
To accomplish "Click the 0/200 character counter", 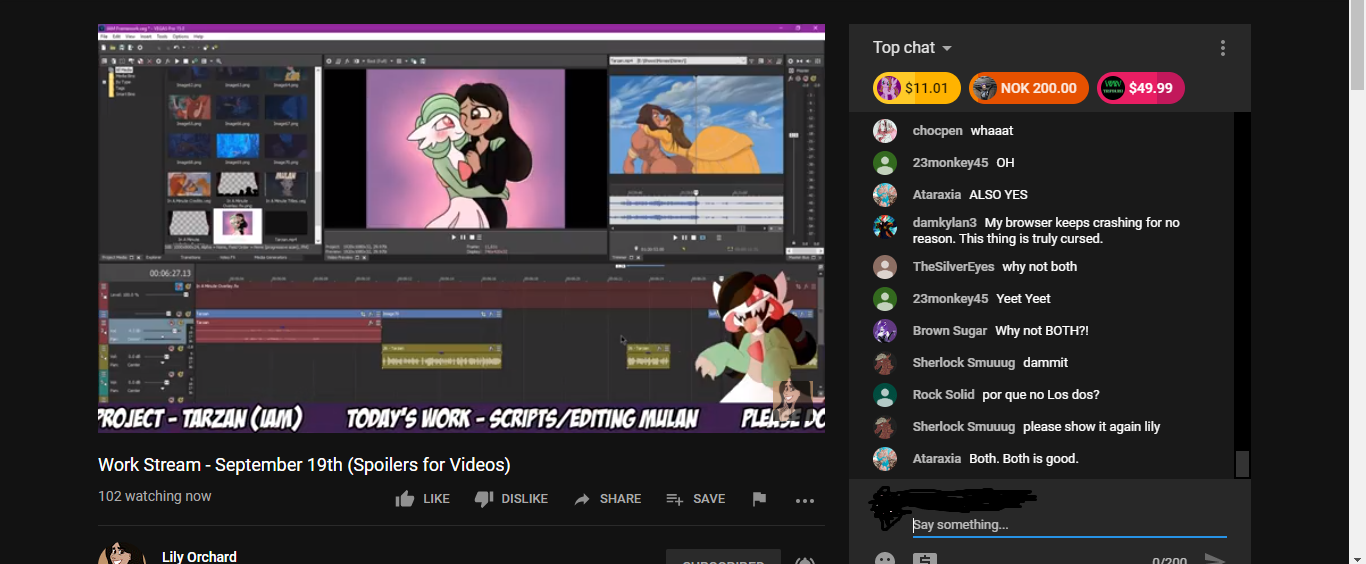I will point(1170,560).
